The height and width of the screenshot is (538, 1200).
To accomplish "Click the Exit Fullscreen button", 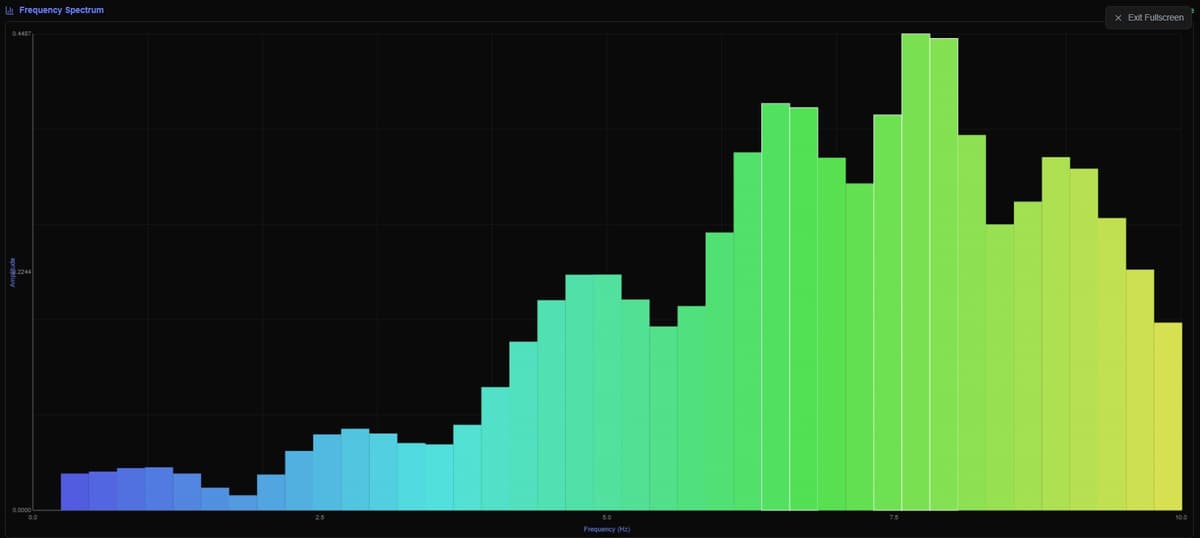I will (1148, 18).
